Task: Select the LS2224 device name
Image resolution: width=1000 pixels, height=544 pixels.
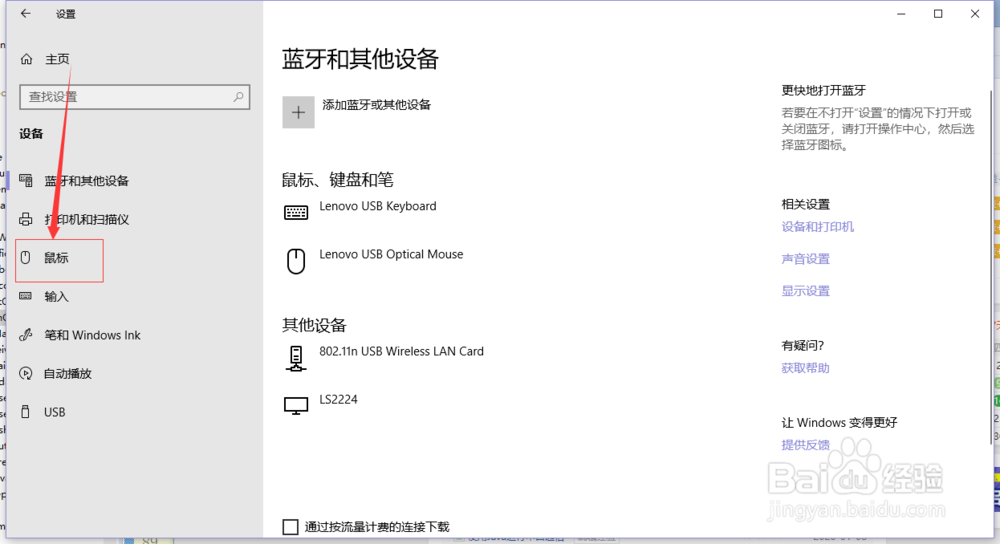Action: (338, 399)
